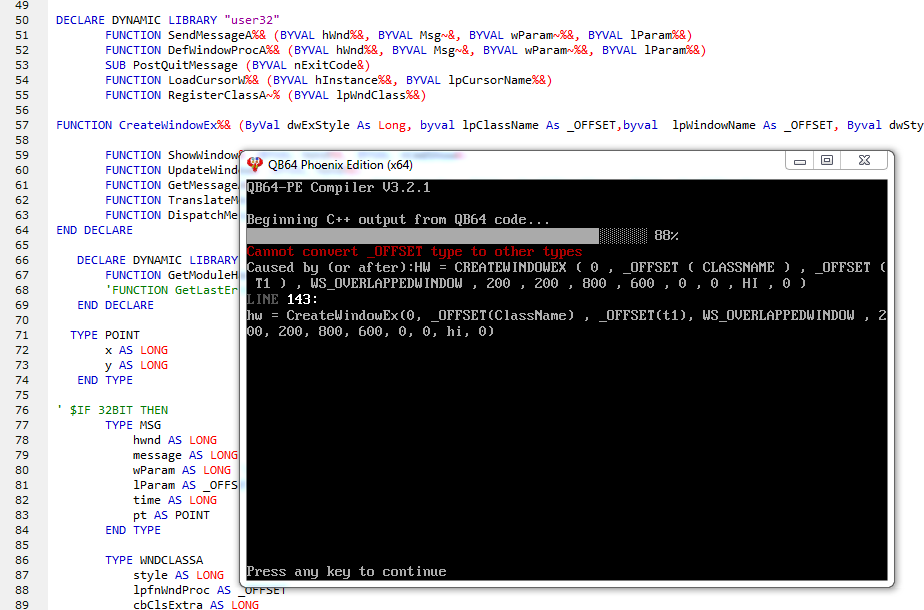Click 'y AS LONG' on line 73
Screen dimensions: 924x610
pos(136,365)
